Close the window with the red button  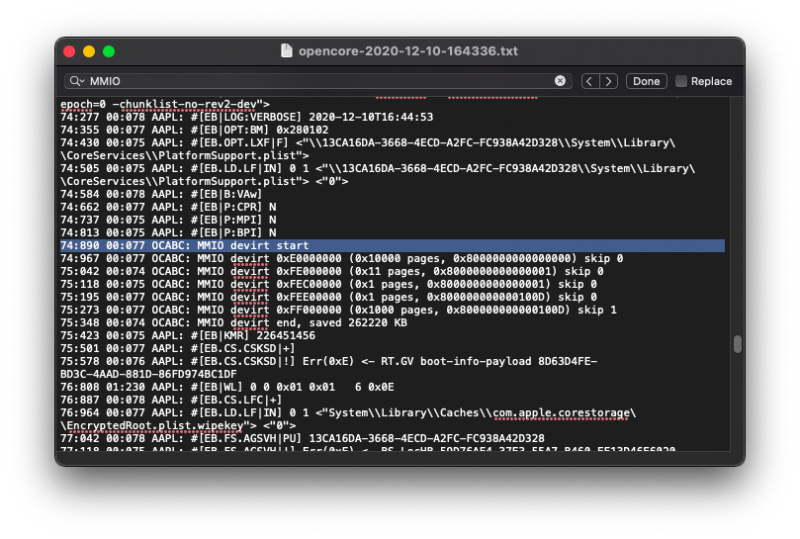(x=69, y=52)
